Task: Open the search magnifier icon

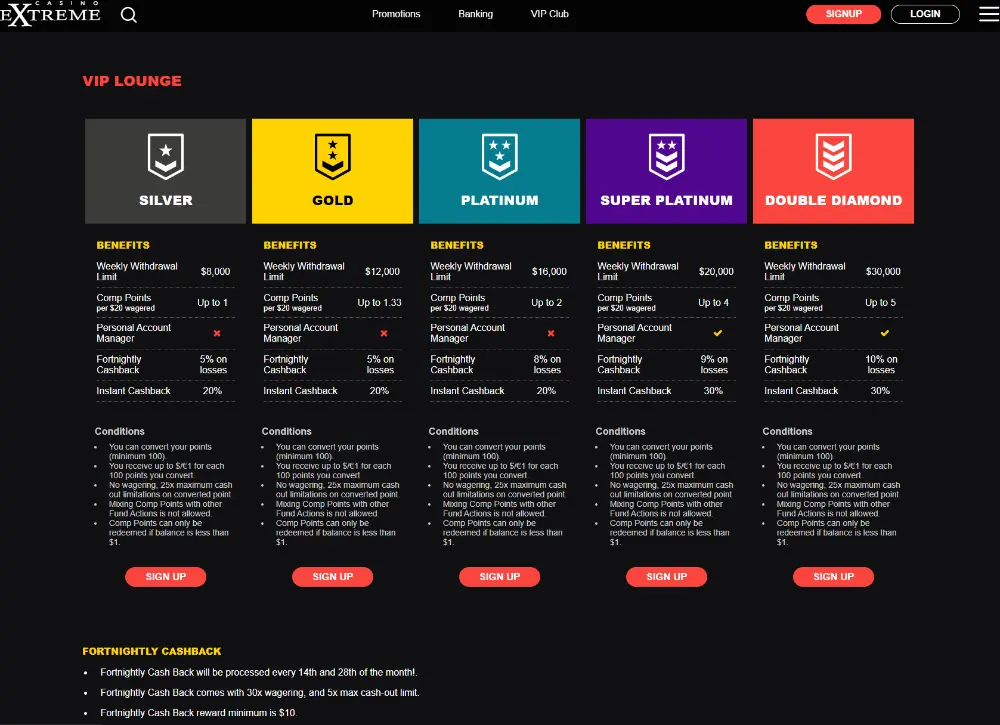Action: click(x=129, y=15)
